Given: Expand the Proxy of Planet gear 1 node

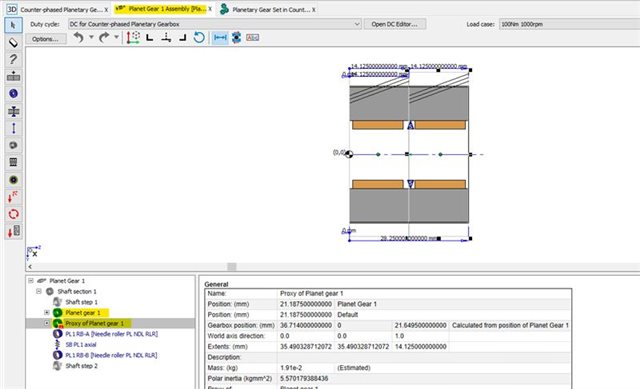Looking at the screenshot, I should click(47, 323).
